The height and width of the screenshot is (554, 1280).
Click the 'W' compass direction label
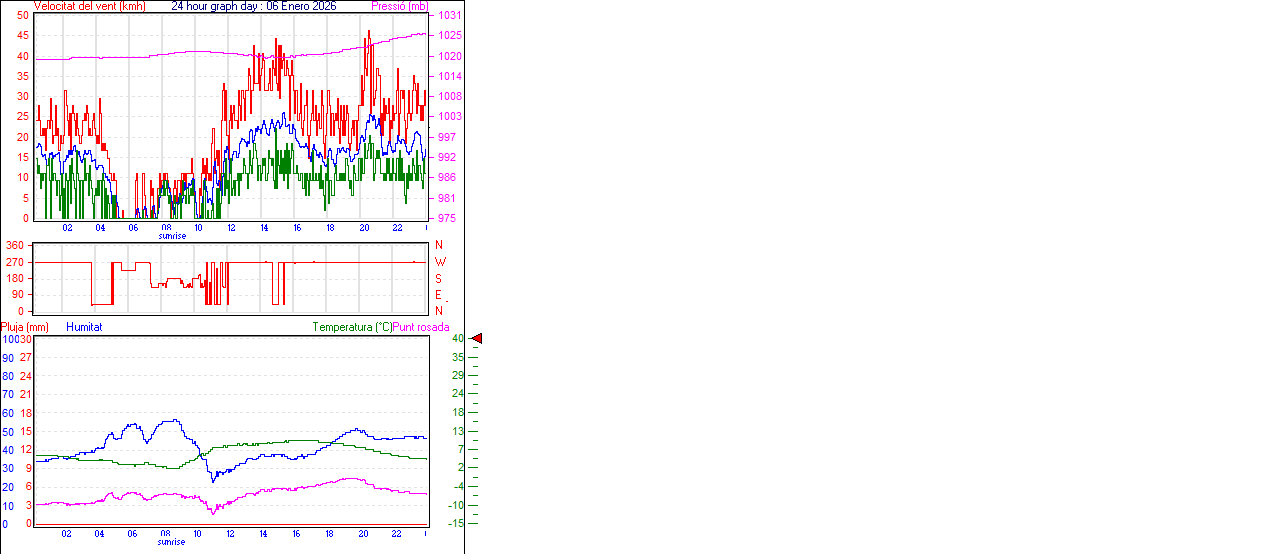(x=440, y=262)
